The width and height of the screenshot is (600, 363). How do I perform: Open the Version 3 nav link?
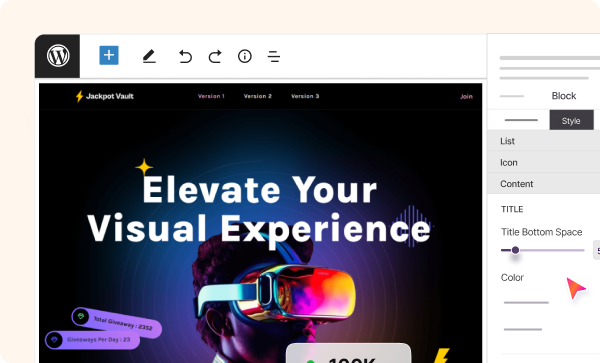point(305,96)
